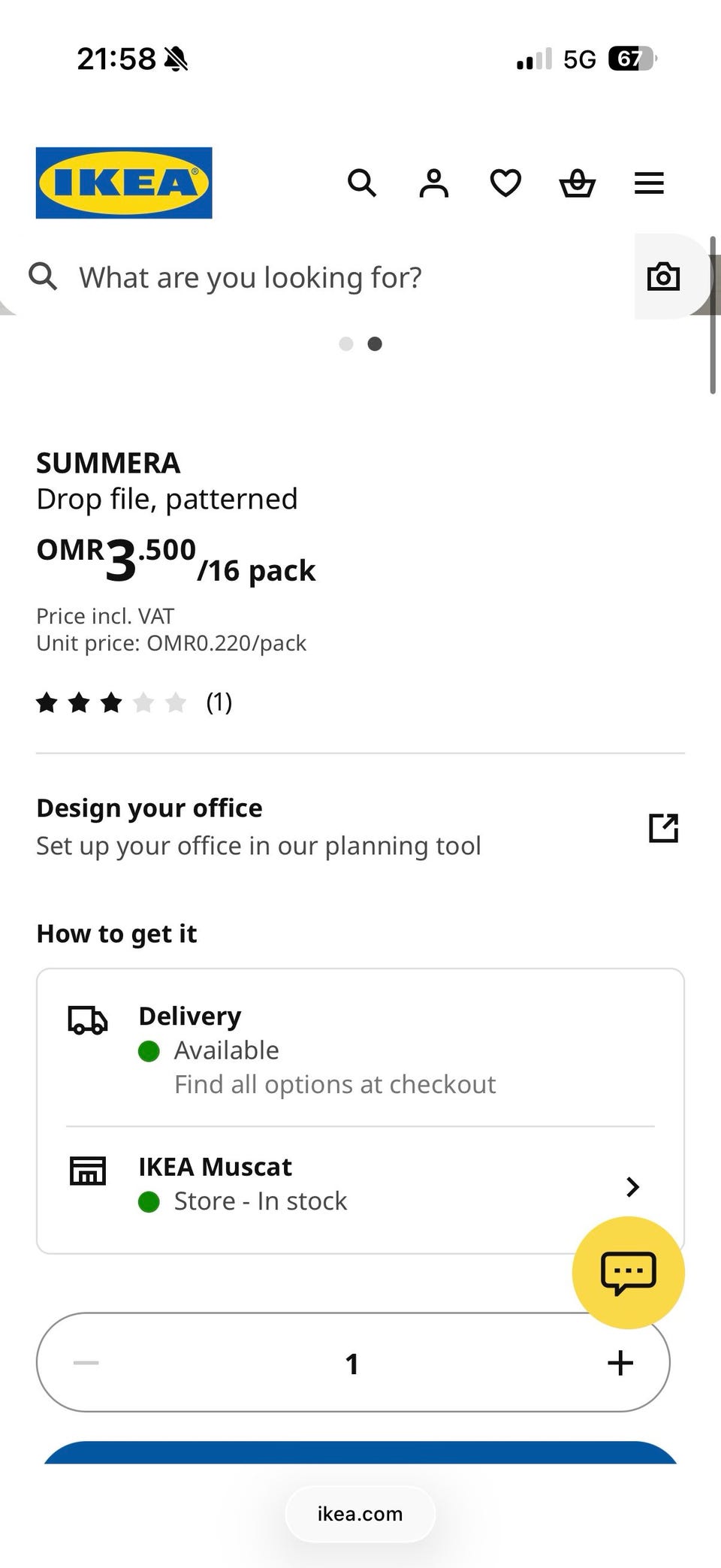The height and width of the screenshot is (1568, 721).
Task: Tap the external link icon for planning tool
Action: (x=663, y=828)
